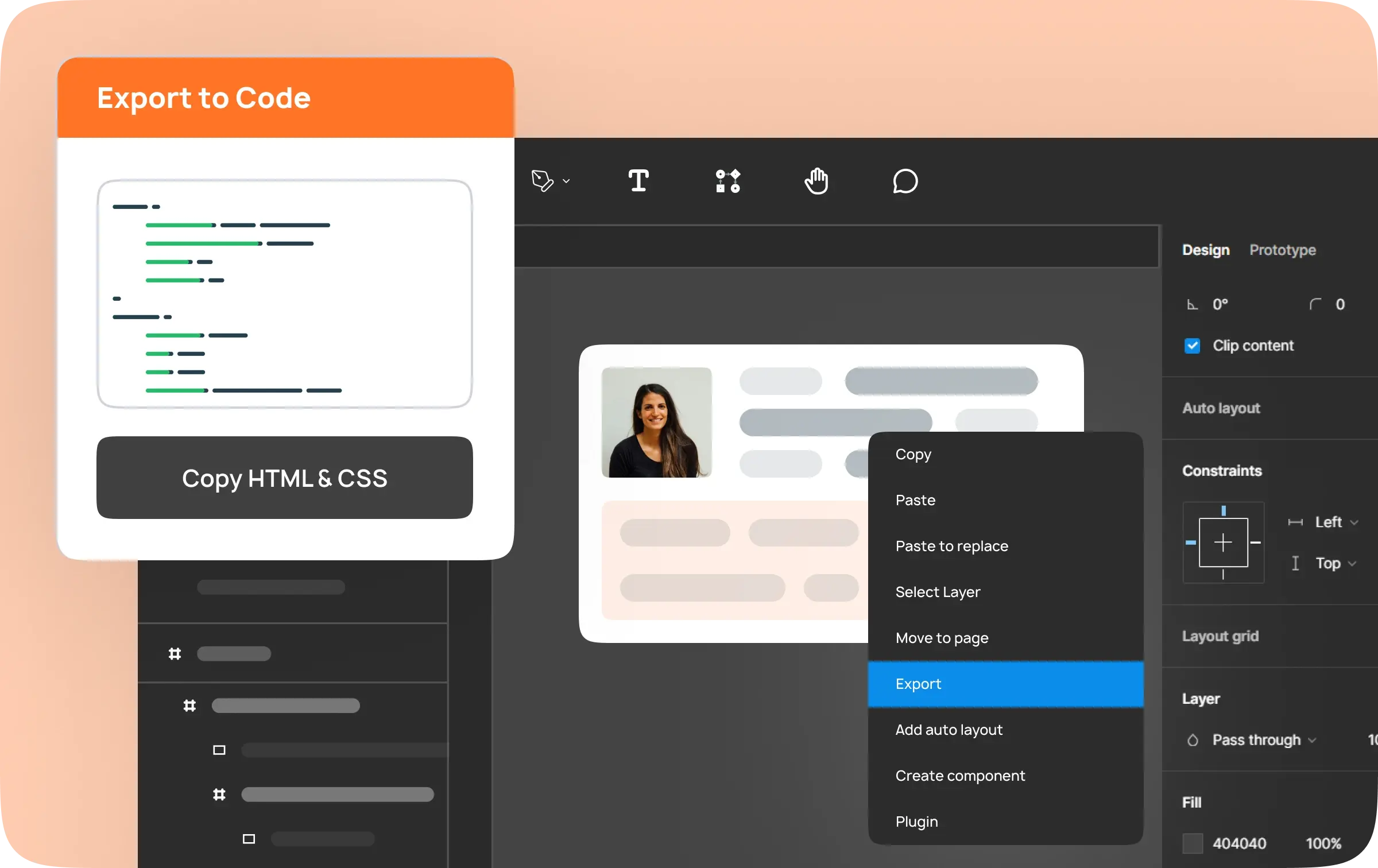Click the corner radius icon
The width and height of the screenshot is (1378, 868).
click(1315, 304)
